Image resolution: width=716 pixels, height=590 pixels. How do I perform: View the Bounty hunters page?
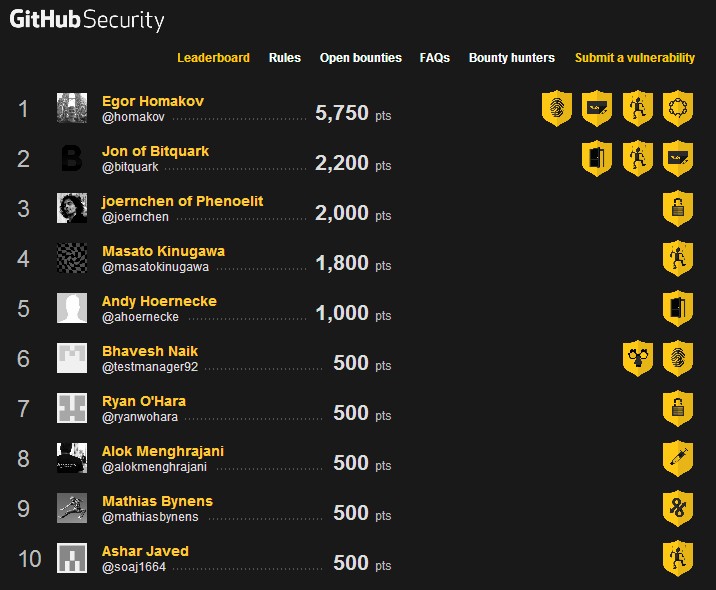pos(512,58)
